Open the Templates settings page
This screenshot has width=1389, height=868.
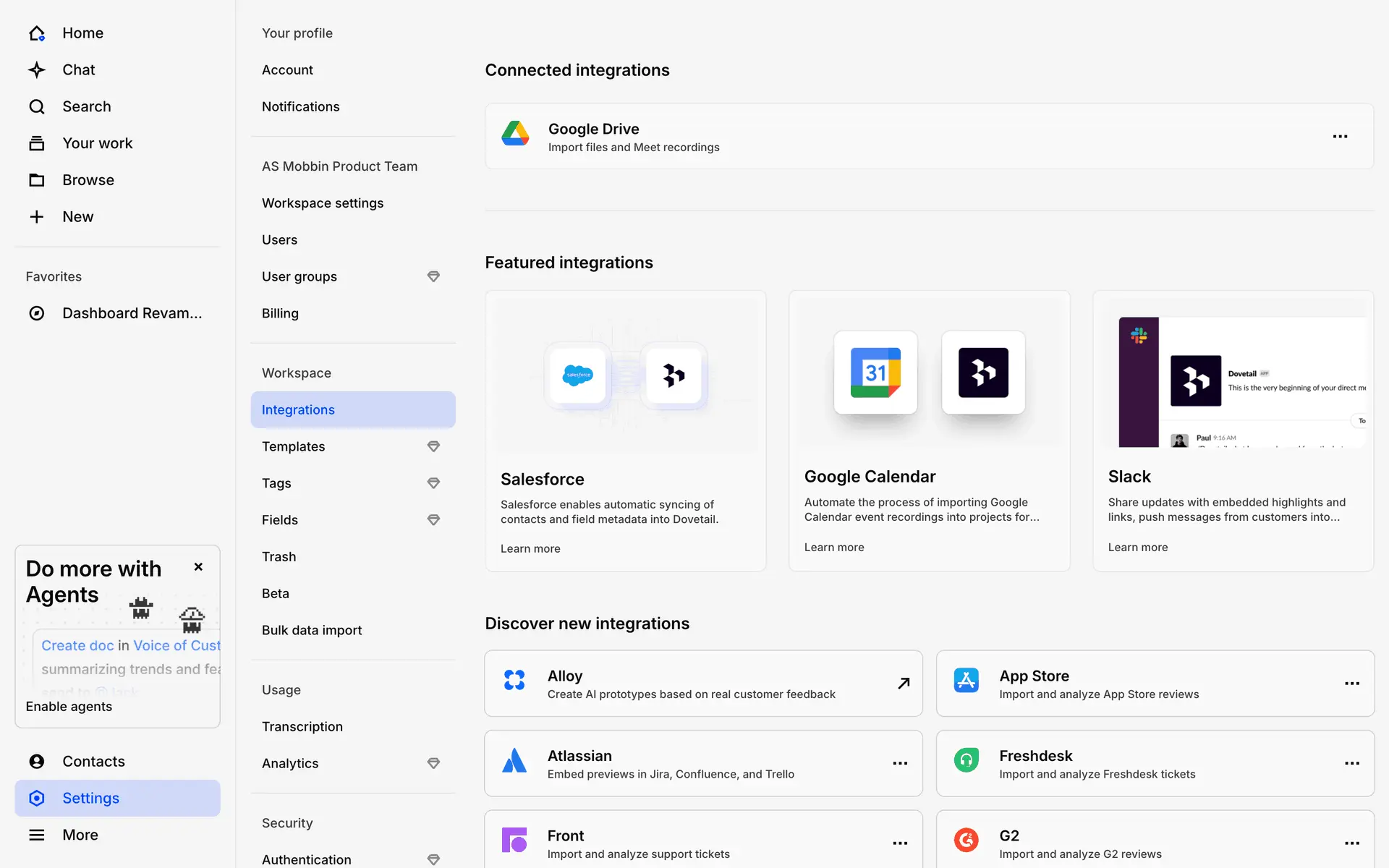tap(293, 446)
